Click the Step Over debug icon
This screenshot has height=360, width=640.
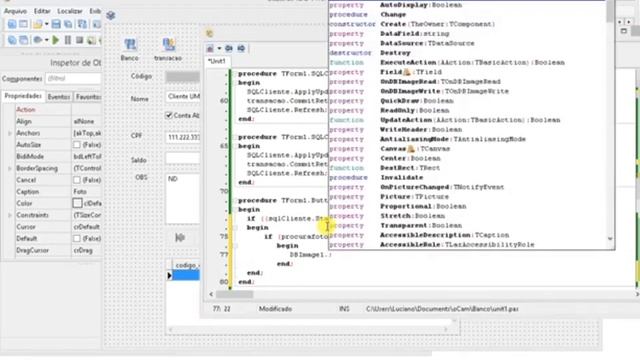(x=91, y=40)
